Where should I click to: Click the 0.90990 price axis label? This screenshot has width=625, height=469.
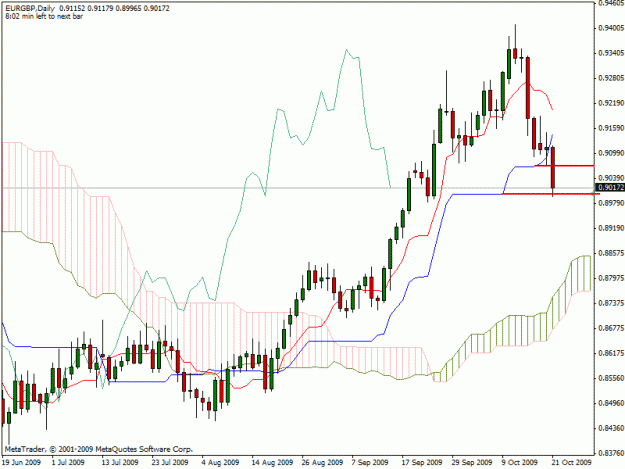pos(611,153)
